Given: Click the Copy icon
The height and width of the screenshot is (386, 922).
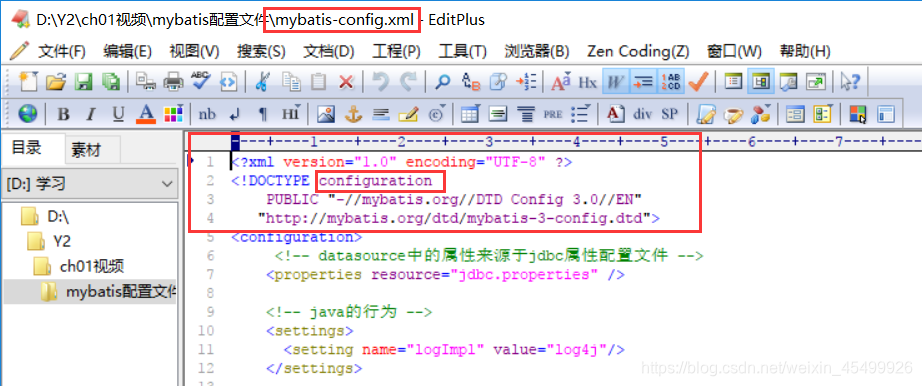Looking at the screenshot, I should pos(290,82).
